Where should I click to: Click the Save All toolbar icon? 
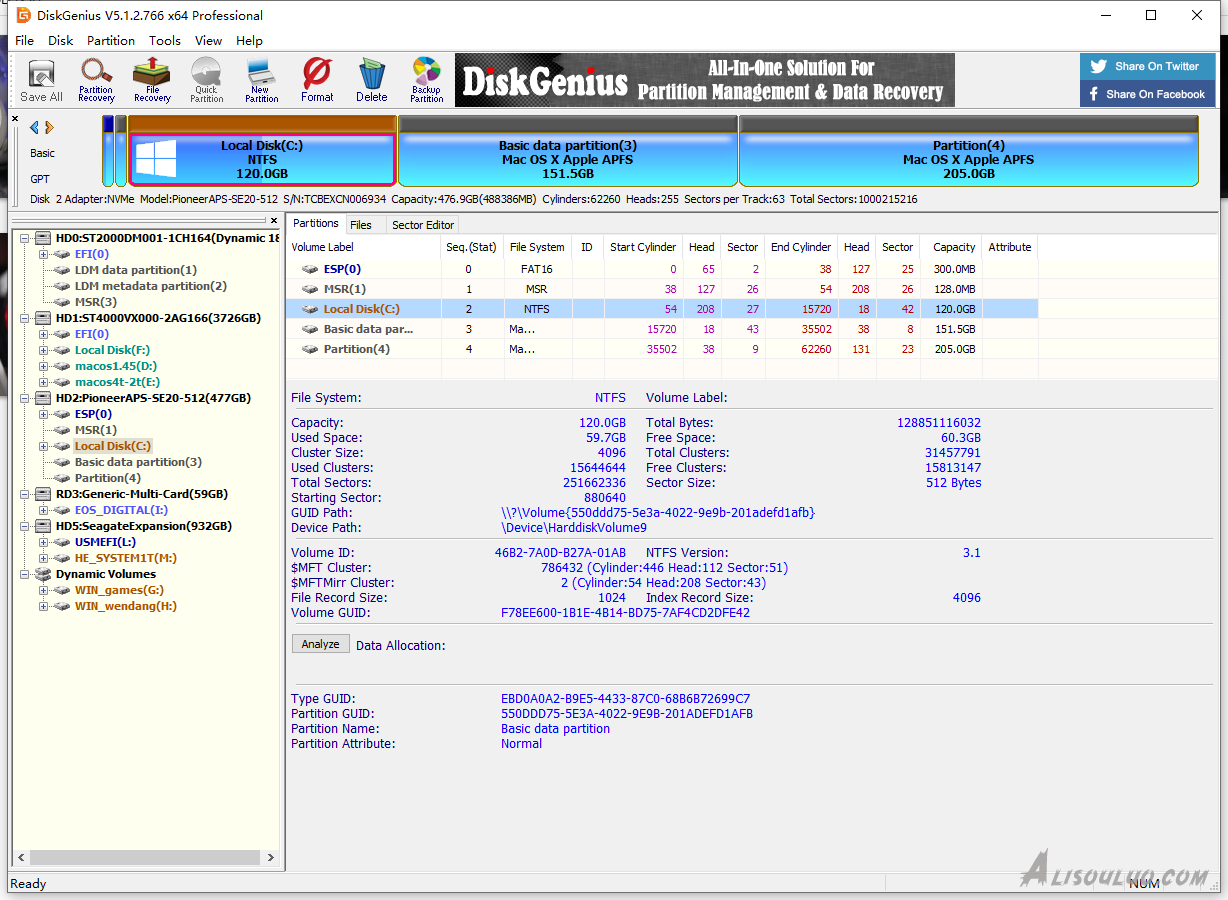click(41, 80)
